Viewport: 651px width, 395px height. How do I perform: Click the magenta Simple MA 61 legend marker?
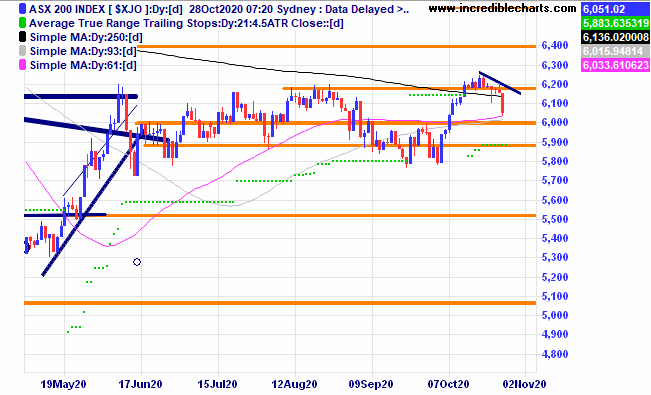pos(22,65)
